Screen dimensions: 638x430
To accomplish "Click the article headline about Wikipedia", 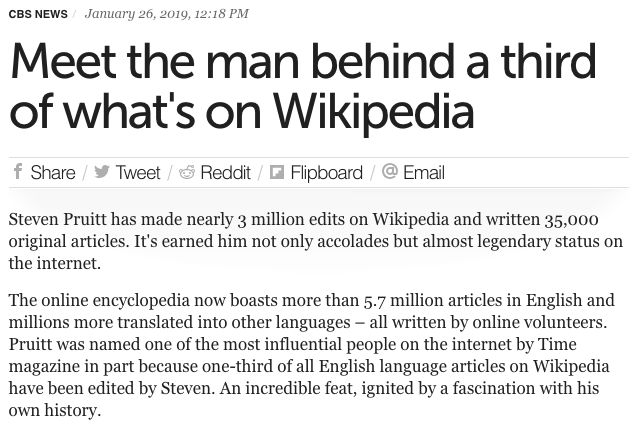I will coord(302,87).
